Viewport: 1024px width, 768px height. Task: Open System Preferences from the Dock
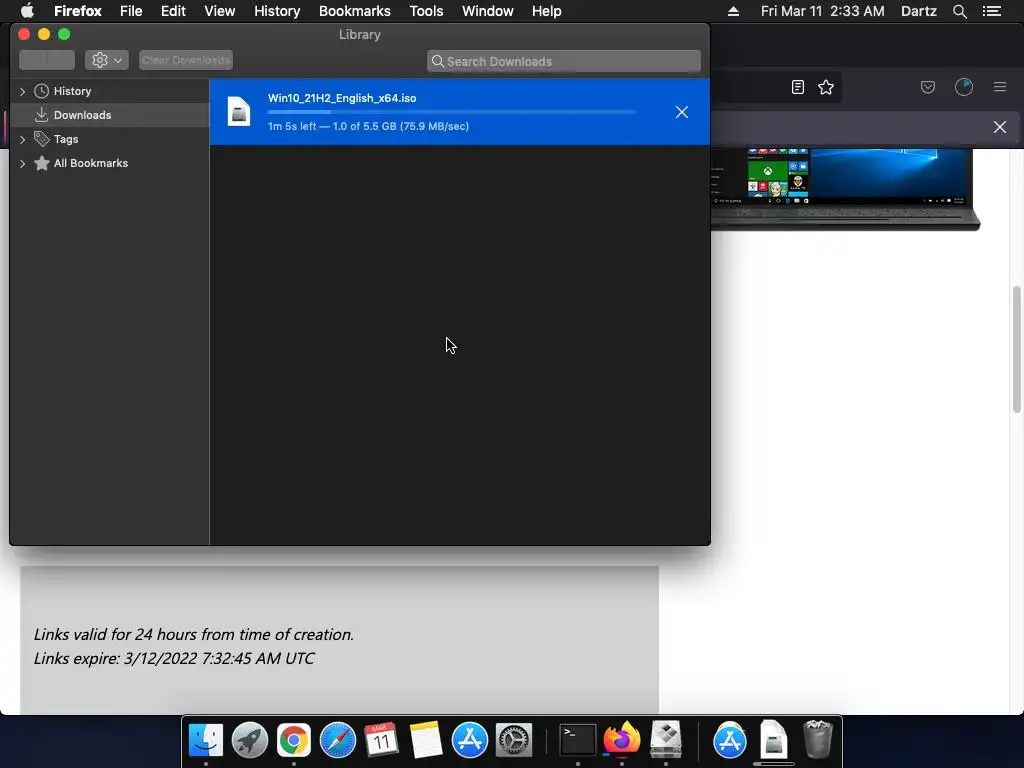[x=514, y=740]
